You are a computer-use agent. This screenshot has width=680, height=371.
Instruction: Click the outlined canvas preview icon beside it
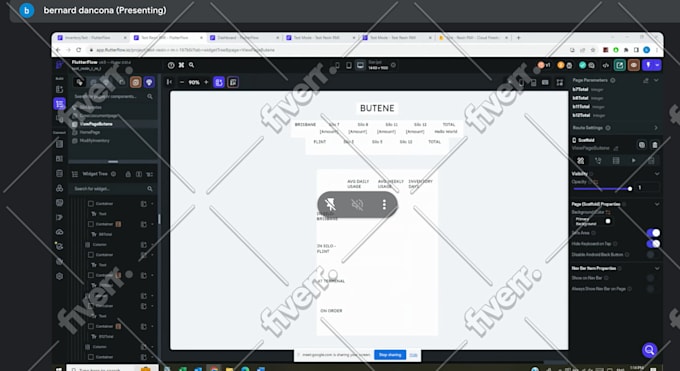coord(233,82)
